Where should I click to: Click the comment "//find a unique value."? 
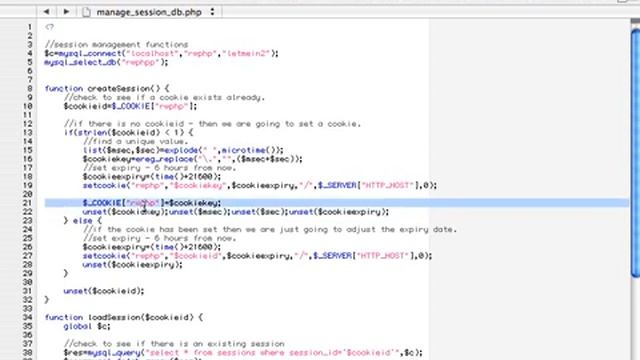click(136, 142)
